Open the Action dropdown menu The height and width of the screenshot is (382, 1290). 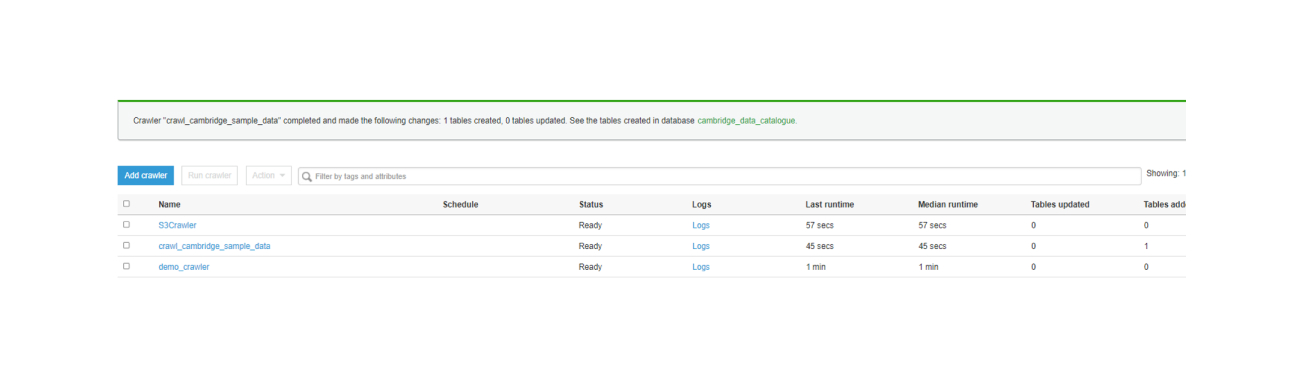268,176
